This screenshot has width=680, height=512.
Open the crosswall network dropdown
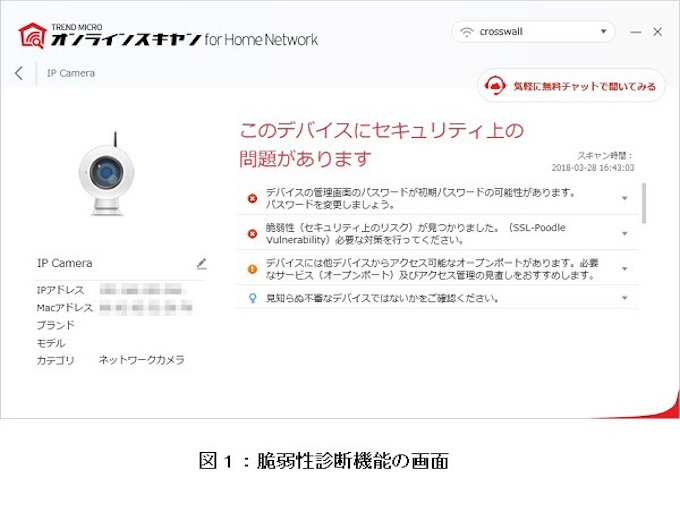(x=533, y=32)
